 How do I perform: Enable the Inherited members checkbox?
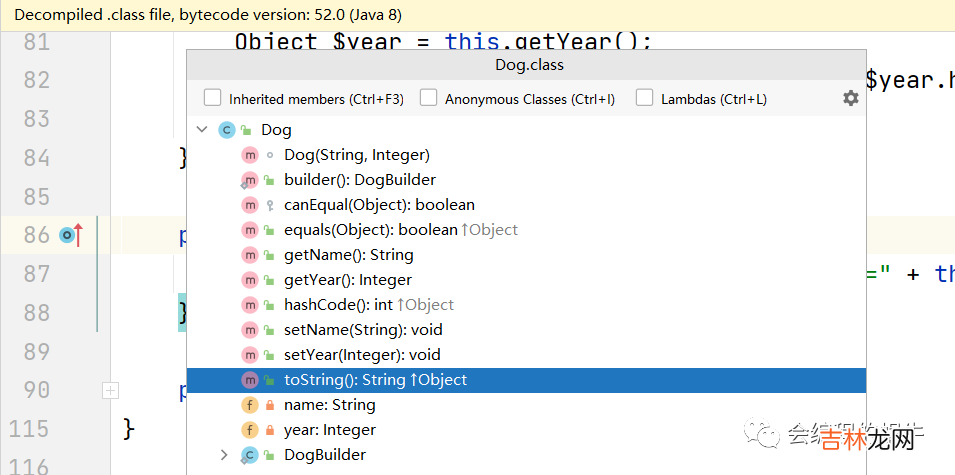tap(212, 98)
